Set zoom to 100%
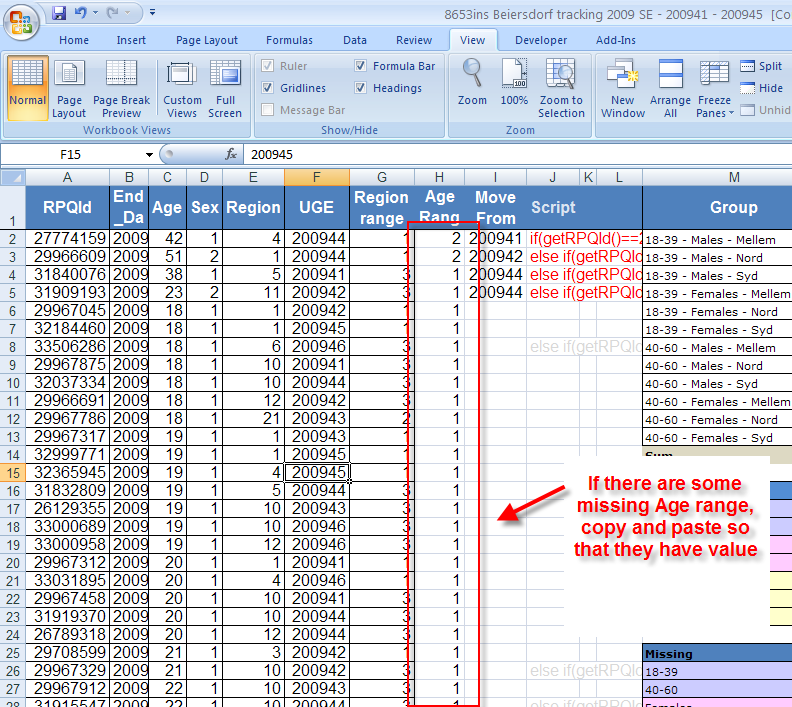The height and width of the screenshot is (707, 792). tap(514, 84)
